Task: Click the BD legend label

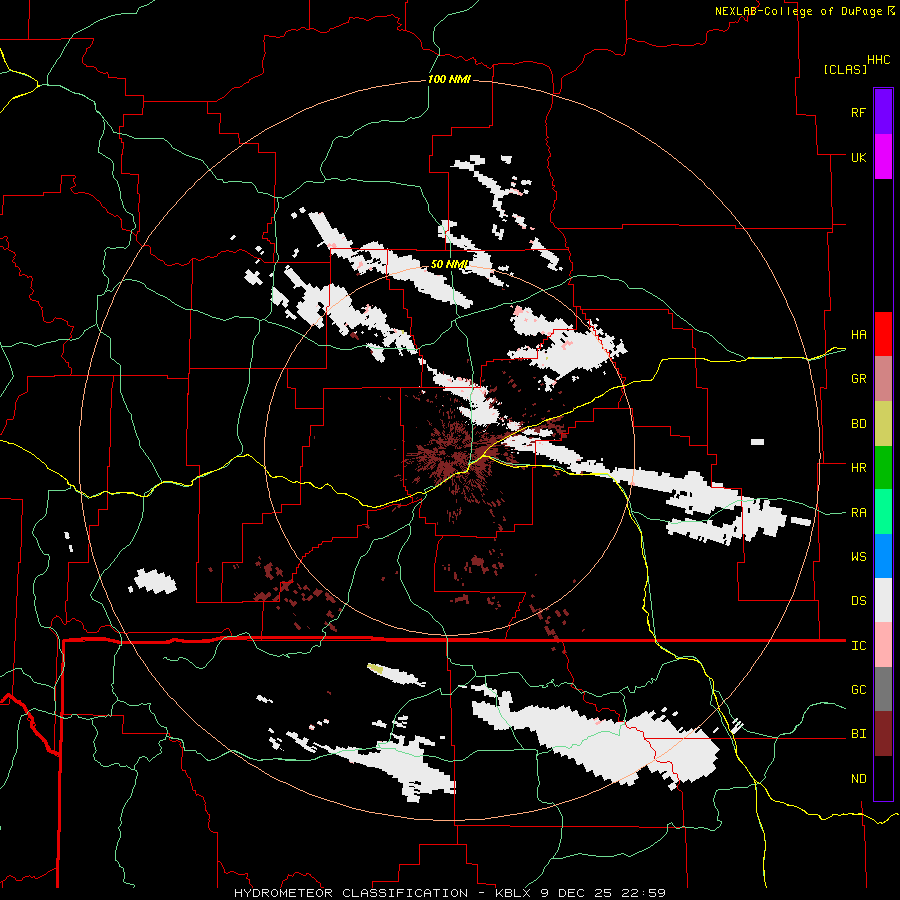Action: pyautogui.click(x=858, y=424)
